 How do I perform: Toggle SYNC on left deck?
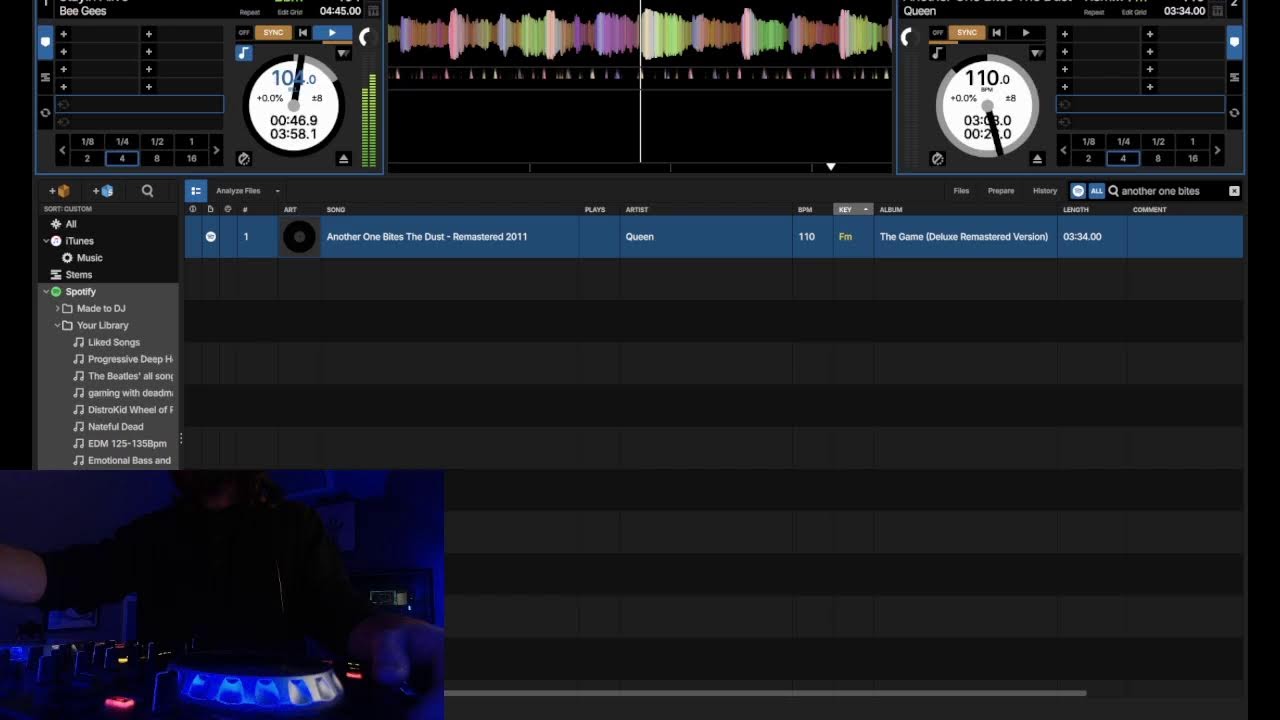tap(273, 33)
